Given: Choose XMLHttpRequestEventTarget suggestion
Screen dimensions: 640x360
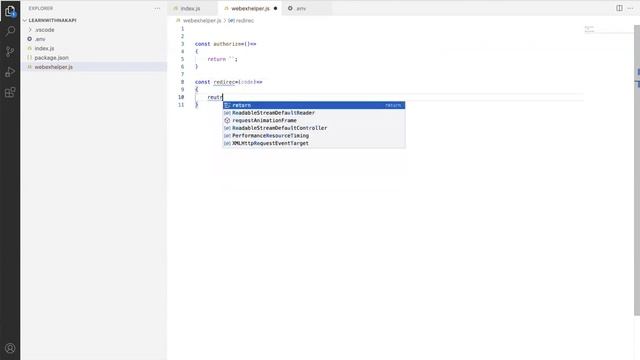Looking at the screenshot, I should [314, 143].
